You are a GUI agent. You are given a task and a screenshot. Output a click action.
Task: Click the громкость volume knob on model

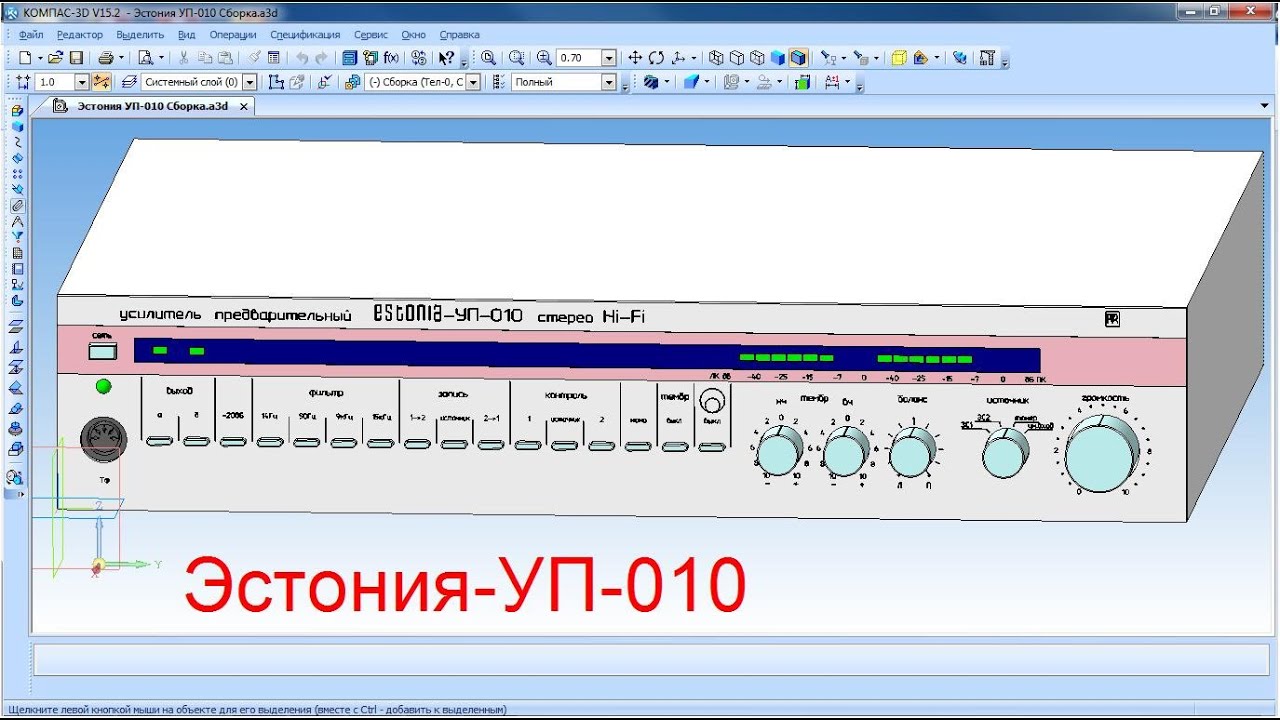pos(1100,454)
